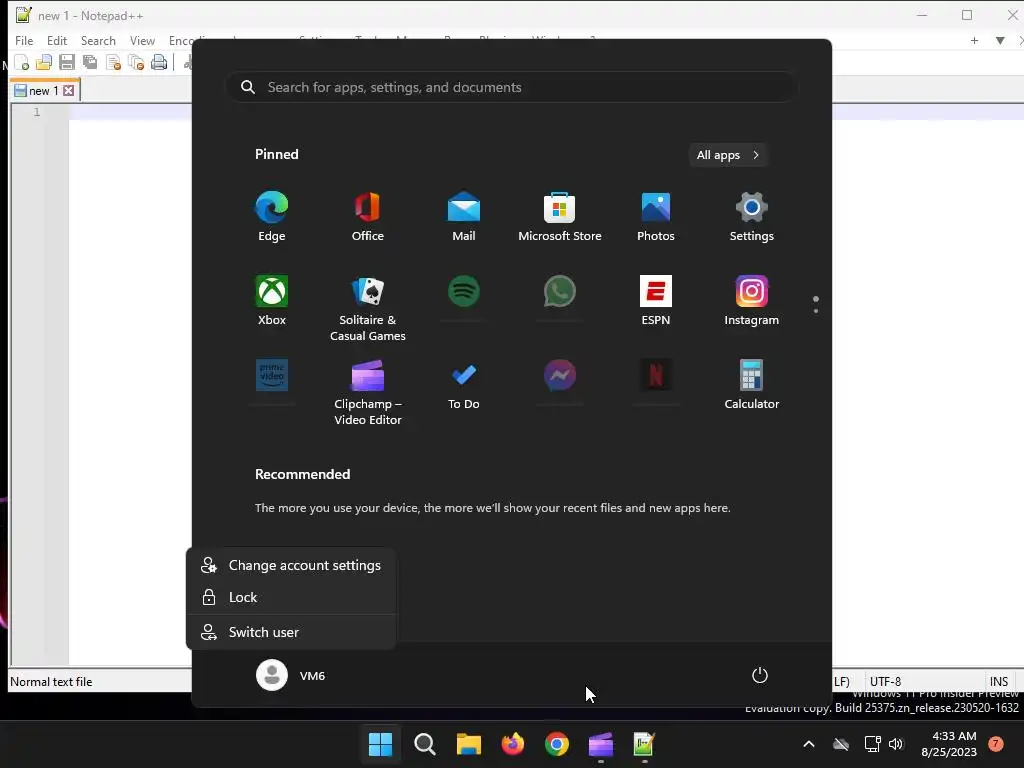Switch to Clipchamp on the taskbar
This screenshot has height=768, width=1024.
point(601,744)
